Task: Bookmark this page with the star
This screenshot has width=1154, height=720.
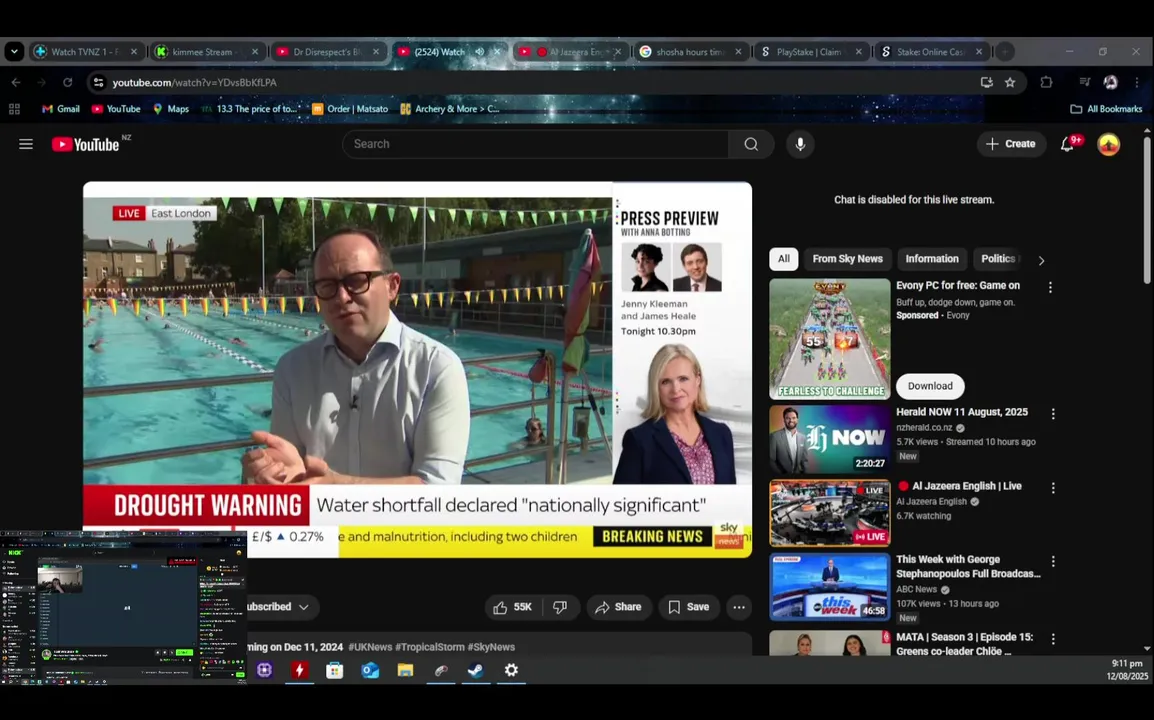Action: coord(1010,82)
